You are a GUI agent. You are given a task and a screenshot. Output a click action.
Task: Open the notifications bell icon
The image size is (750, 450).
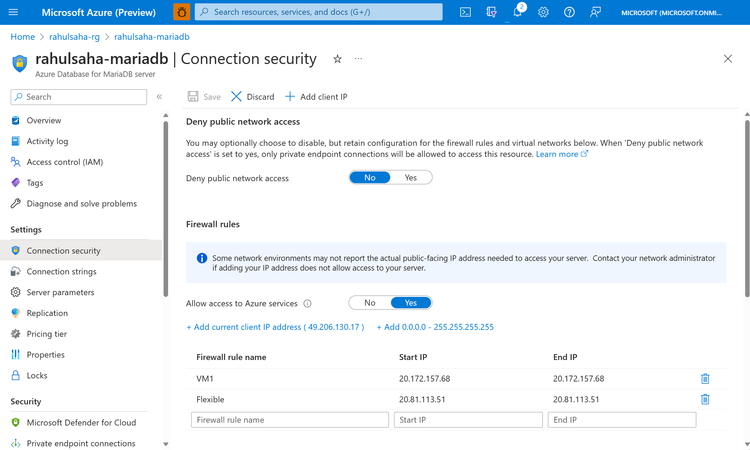[x=518, y=12]
